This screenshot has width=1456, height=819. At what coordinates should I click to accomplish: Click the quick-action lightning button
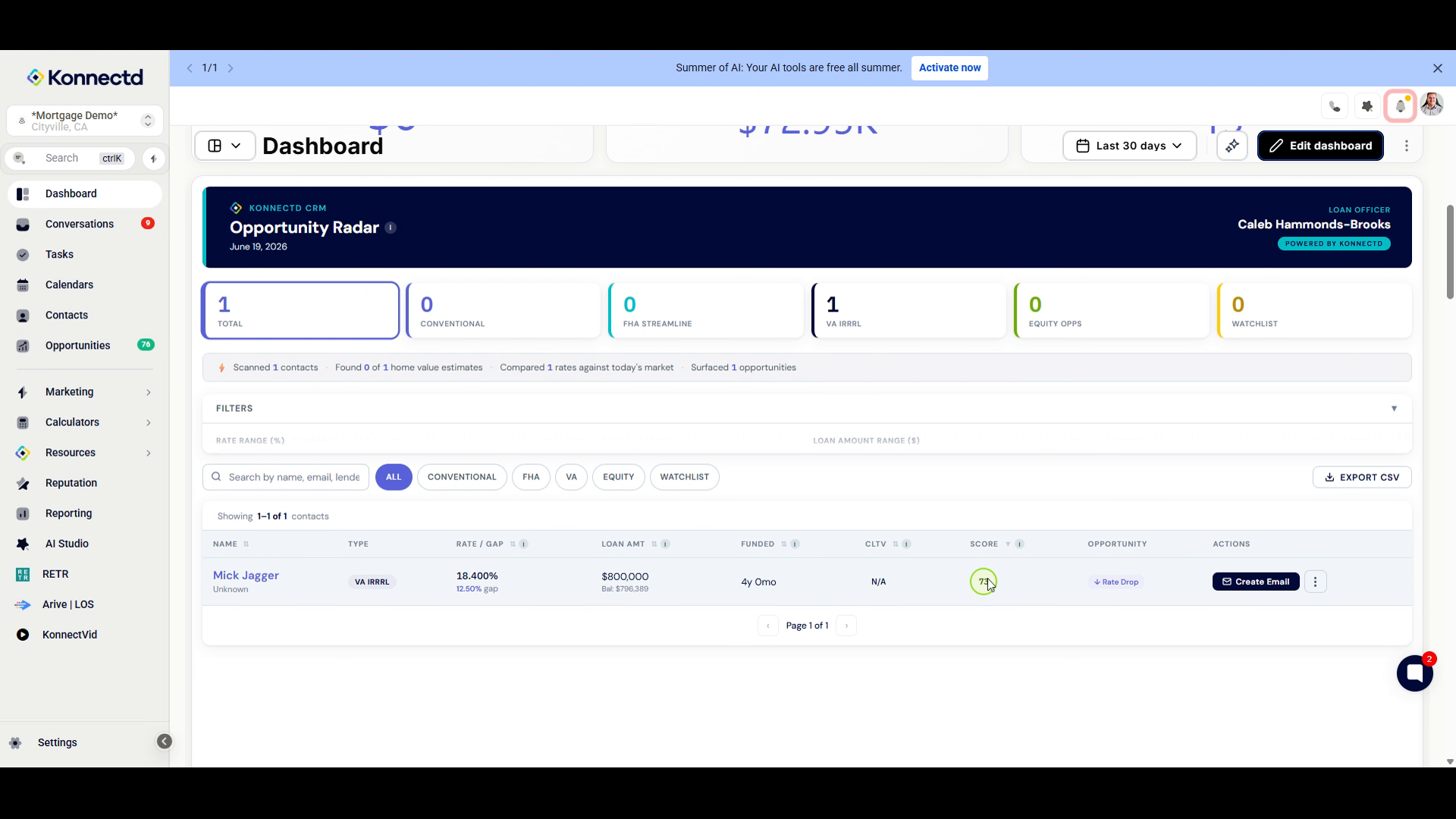[153, 158]
